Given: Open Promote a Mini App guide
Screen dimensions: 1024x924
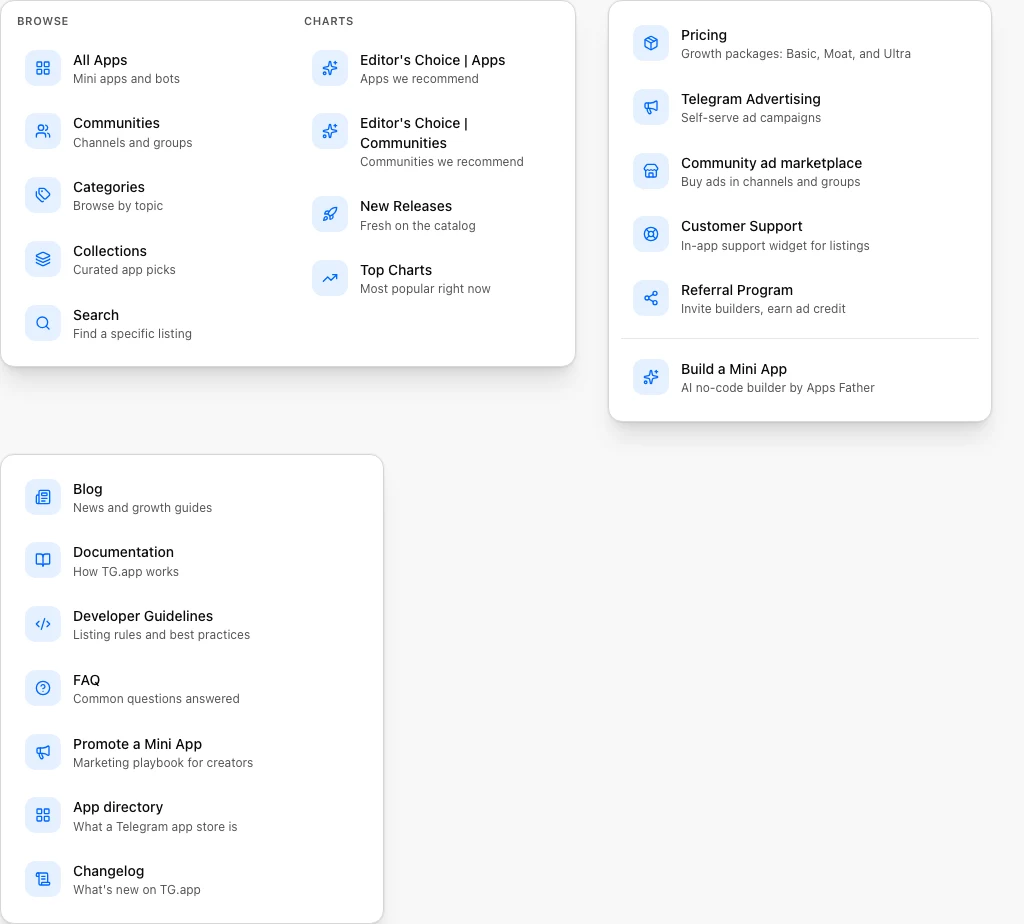Looking at the screenshot, I should click(x=192, y=753).
